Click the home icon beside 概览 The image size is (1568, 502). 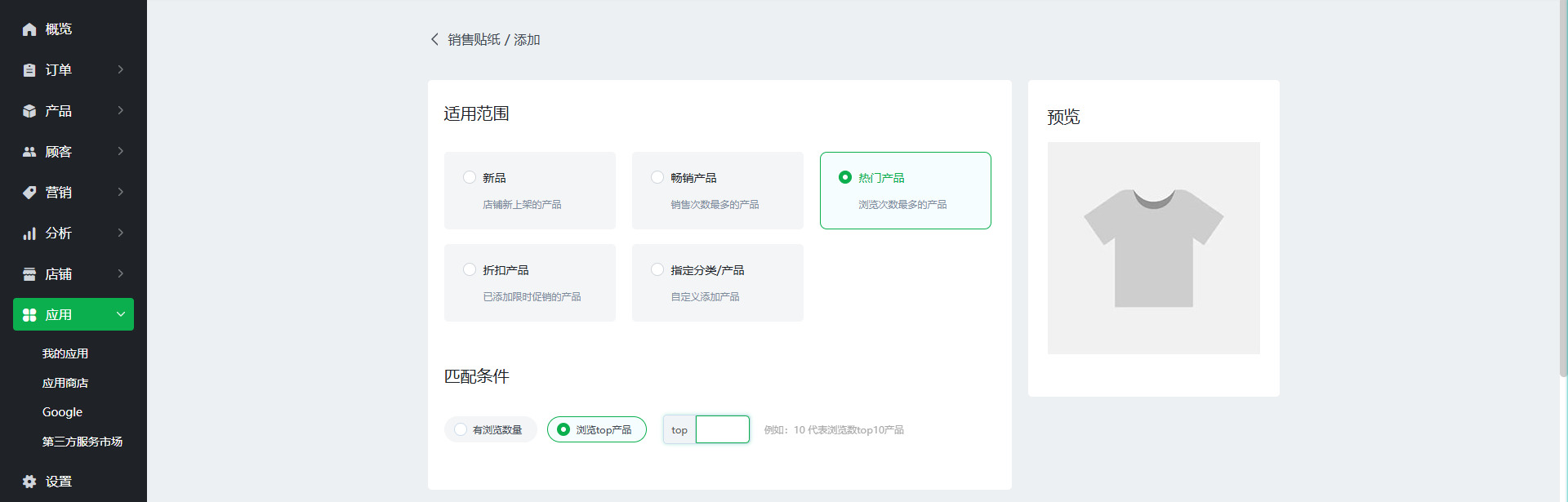tap(29, 29)
